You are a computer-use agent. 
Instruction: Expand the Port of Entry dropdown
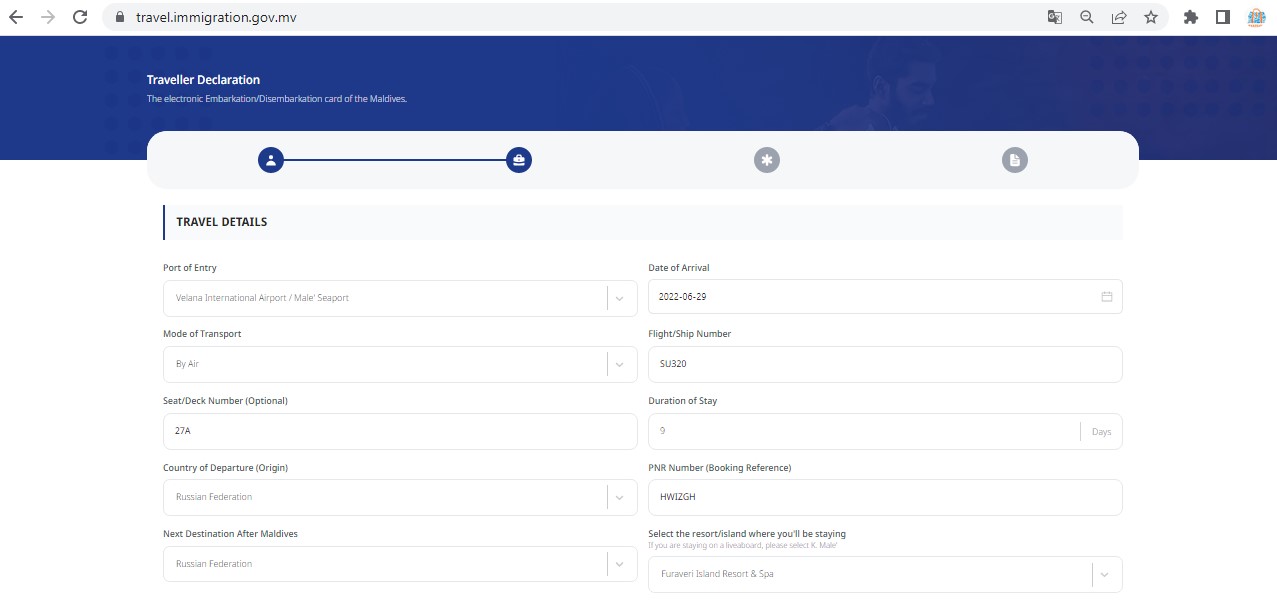[x=620, y=298]
